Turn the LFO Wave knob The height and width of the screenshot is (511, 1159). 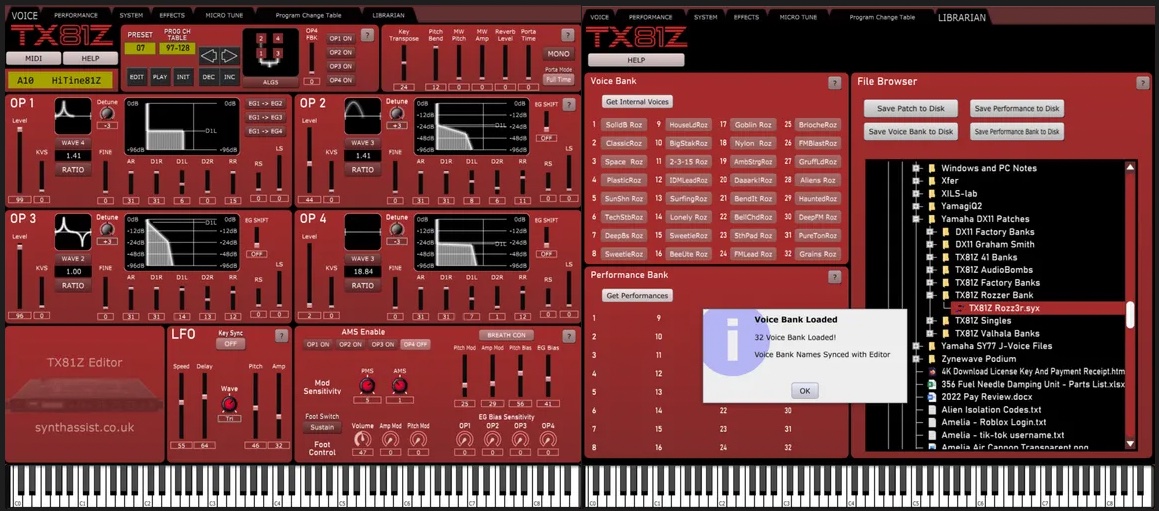[230, 403]
